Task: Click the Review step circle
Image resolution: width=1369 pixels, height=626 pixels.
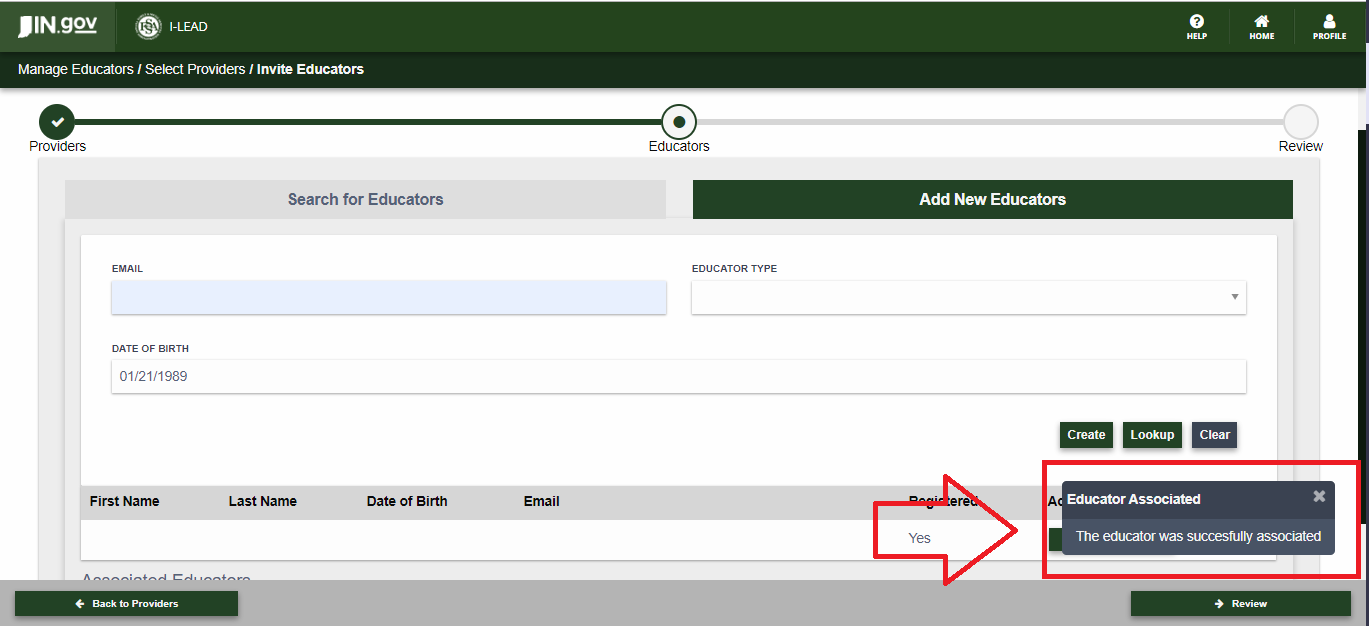Action: click(1300, 122)
